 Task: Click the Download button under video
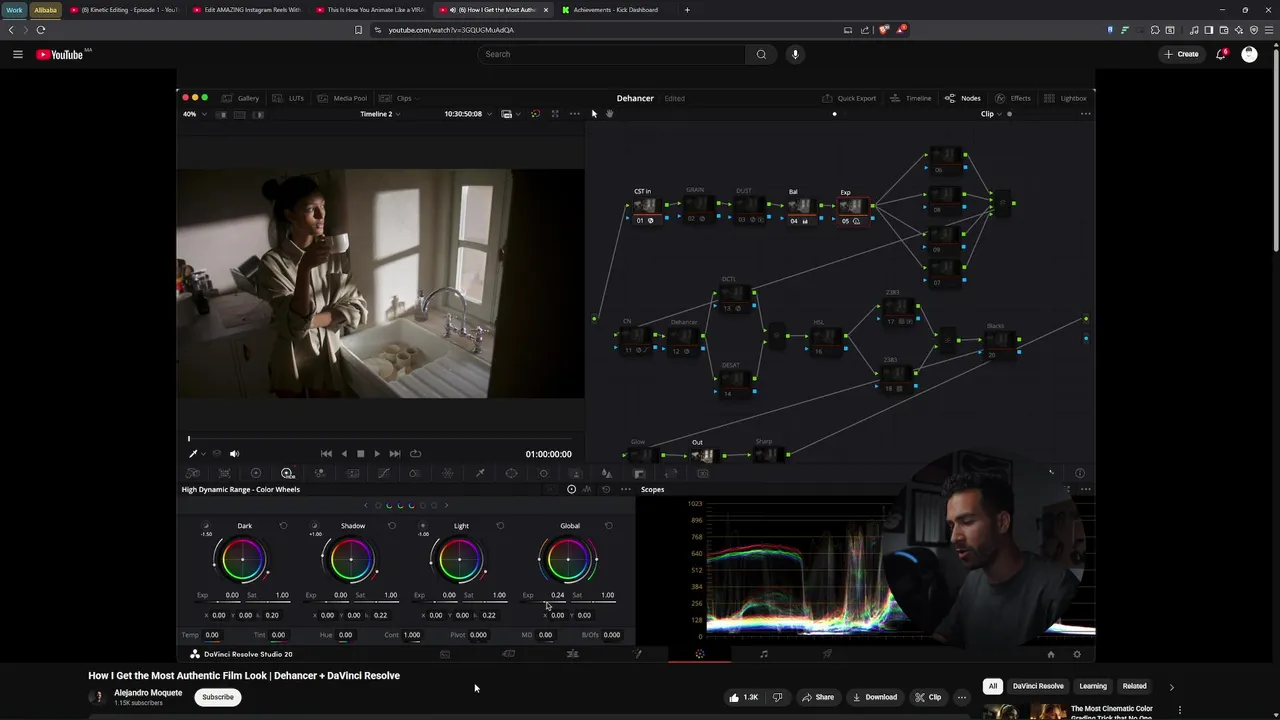click(x=874, y=697)
